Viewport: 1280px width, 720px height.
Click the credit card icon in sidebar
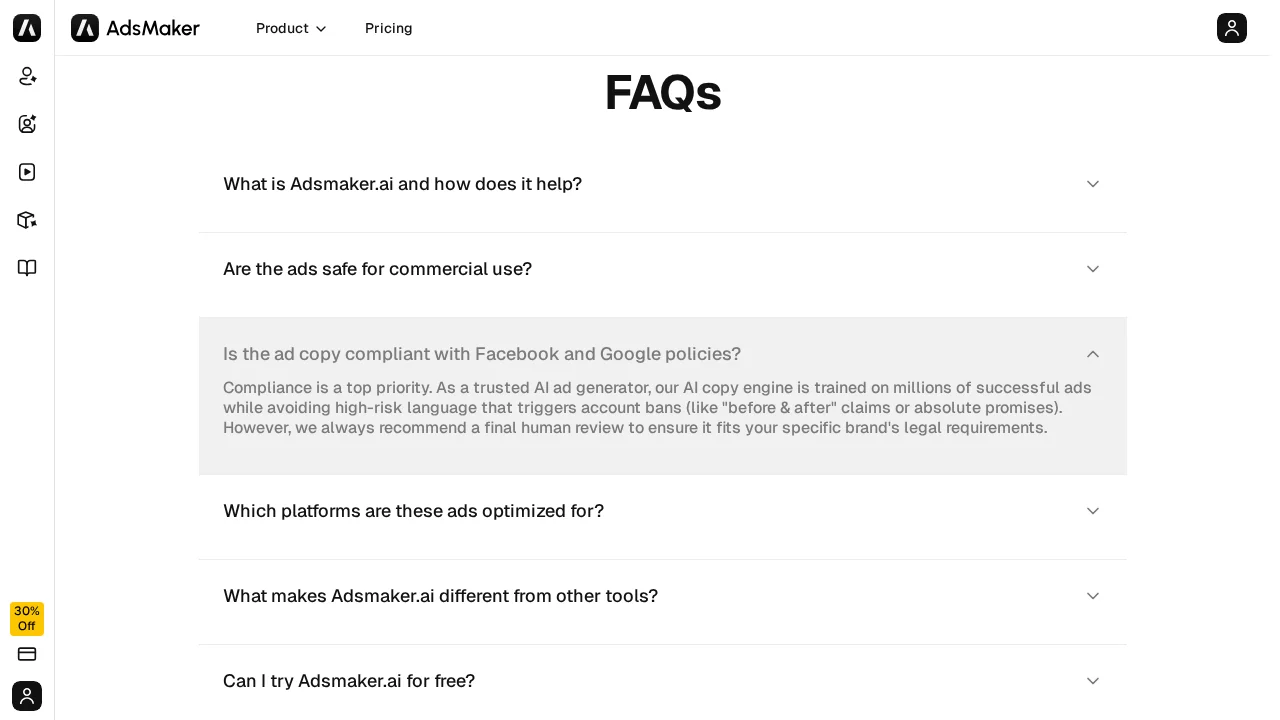tap(27, 654)
